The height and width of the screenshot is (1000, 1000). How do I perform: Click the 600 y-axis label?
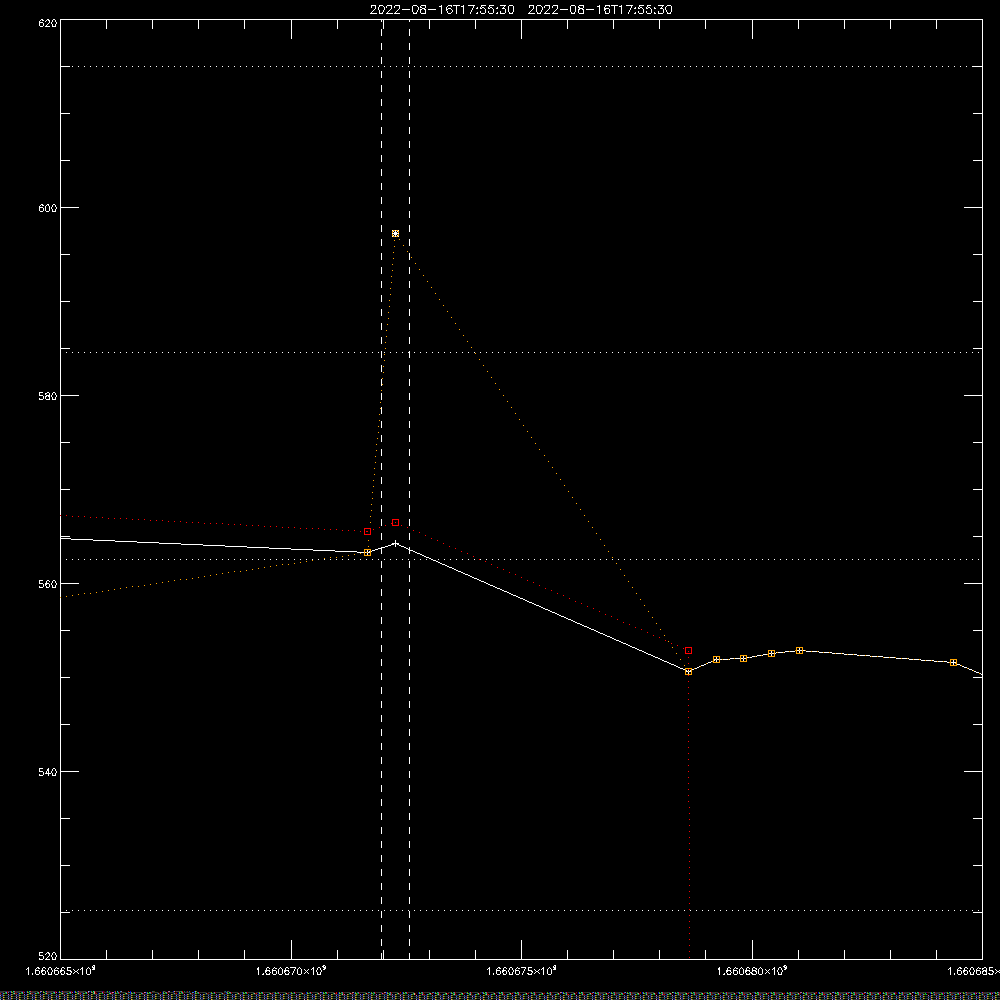pos(48,208)
